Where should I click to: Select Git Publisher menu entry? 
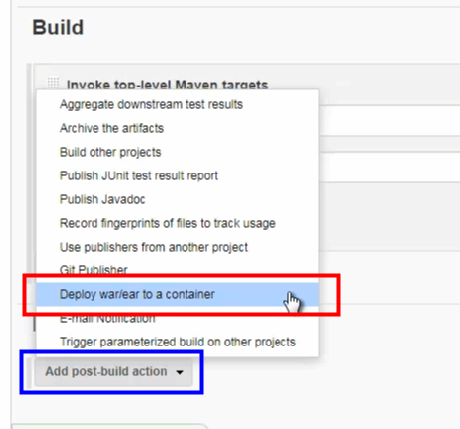[x=93, y=269]
